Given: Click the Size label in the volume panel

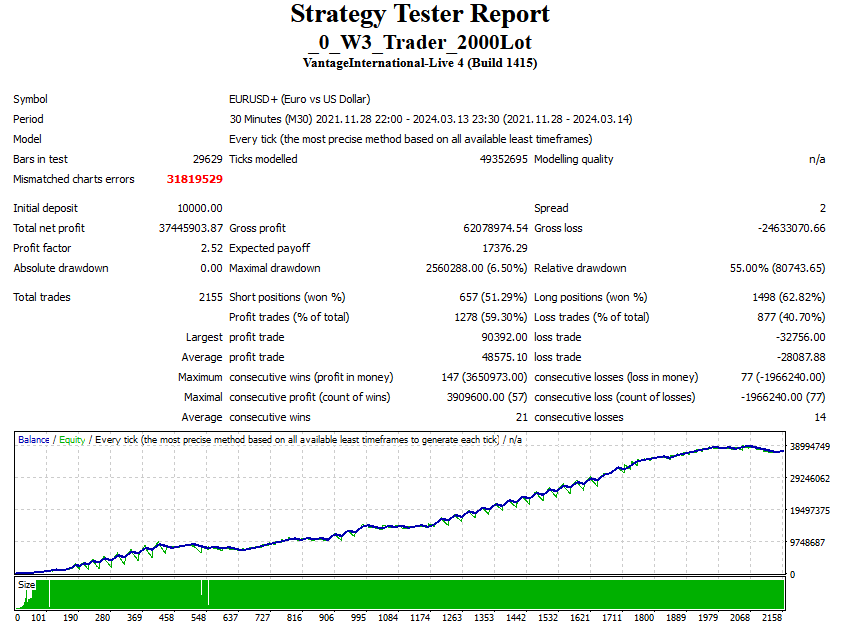Looking at the screenshot, I should 27,585.
